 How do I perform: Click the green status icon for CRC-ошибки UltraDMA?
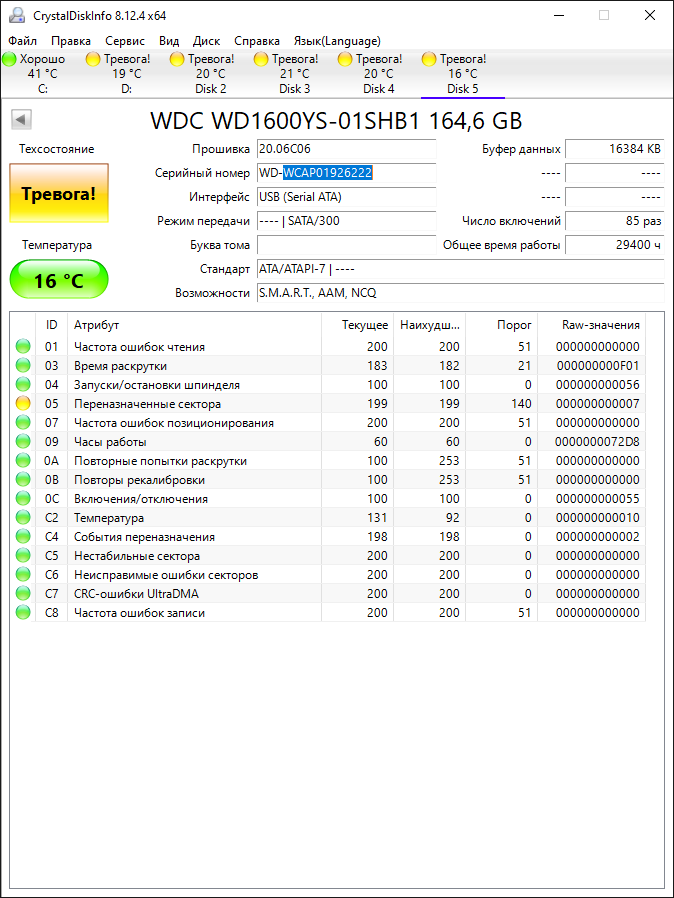point(23,593)
